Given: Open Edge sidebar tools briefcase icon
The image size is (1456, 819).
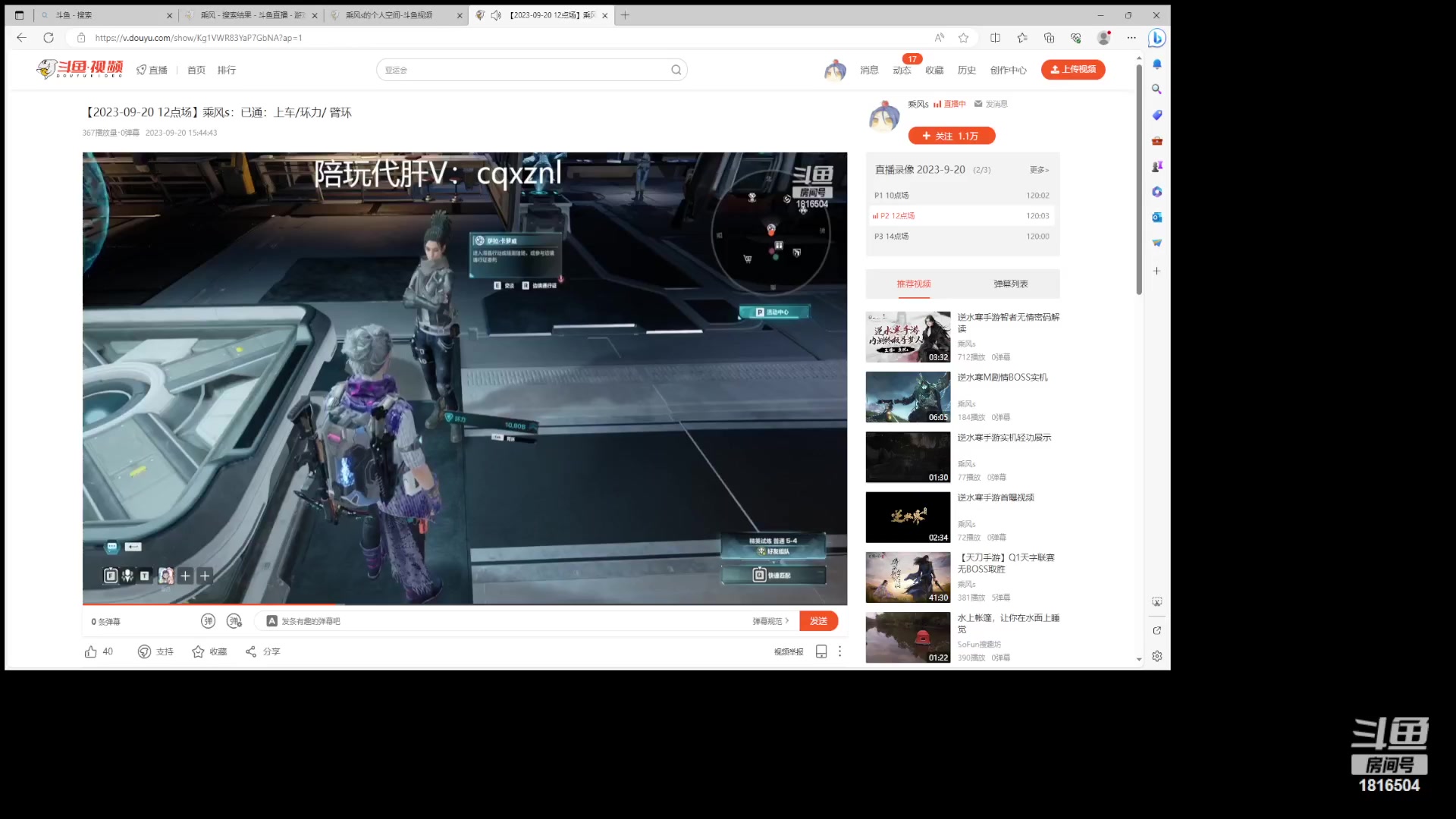Looking at the screenshot, I should coord(1157,141).
